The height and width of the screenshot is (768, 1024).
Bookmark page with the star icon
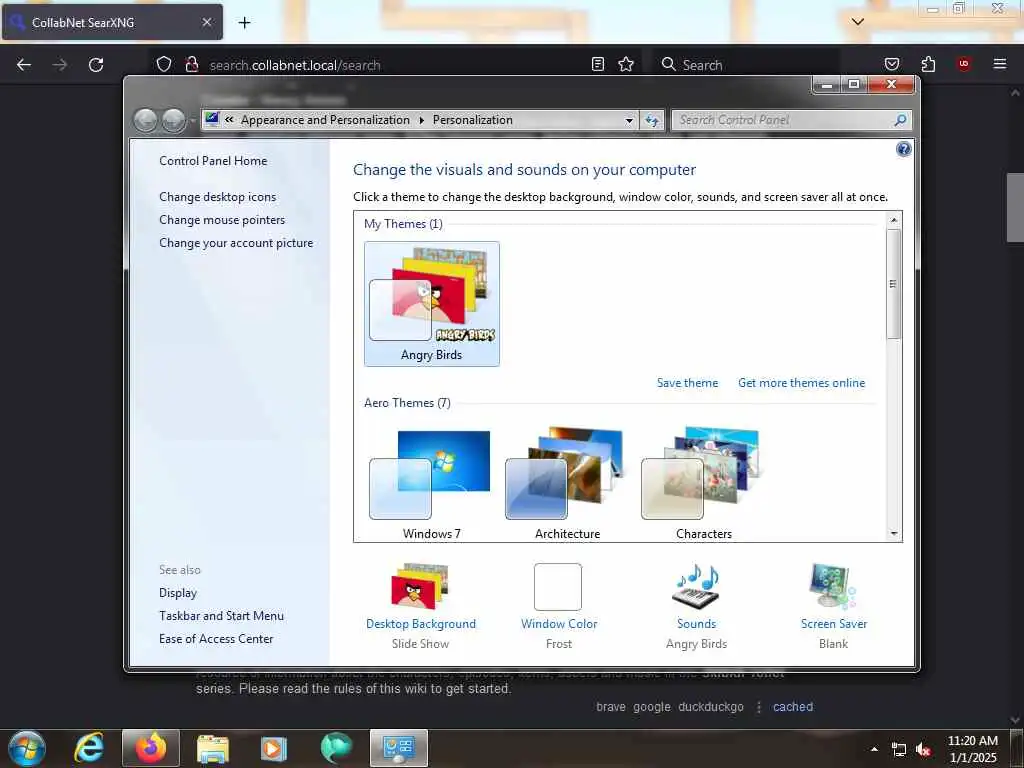click(x=626, y=64)
